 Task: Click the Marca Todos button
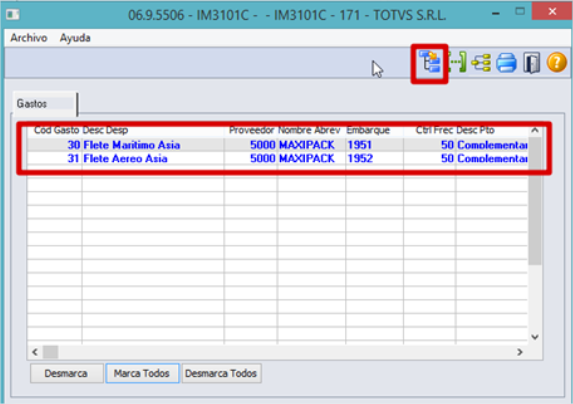(x=142, y=373)
